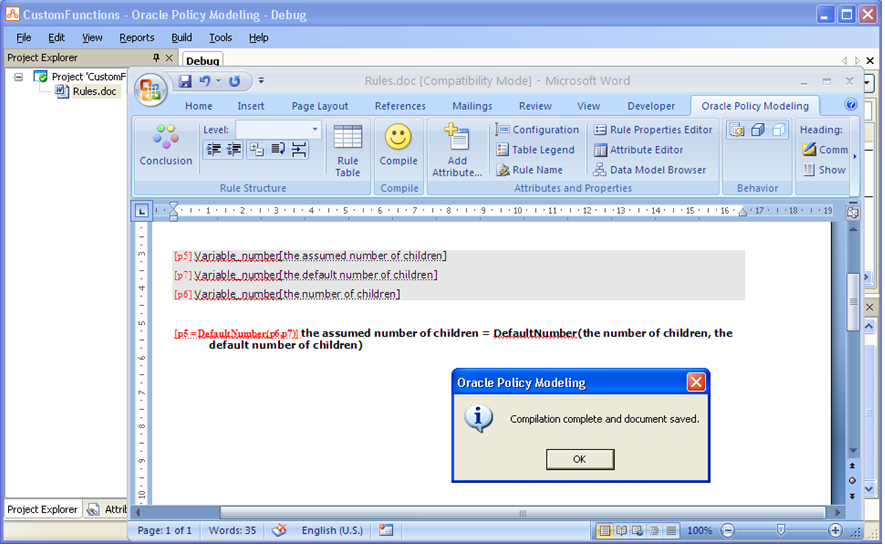Click the Save icon in Word toolbar
The image size is (885, 548).
coord(185,81)
